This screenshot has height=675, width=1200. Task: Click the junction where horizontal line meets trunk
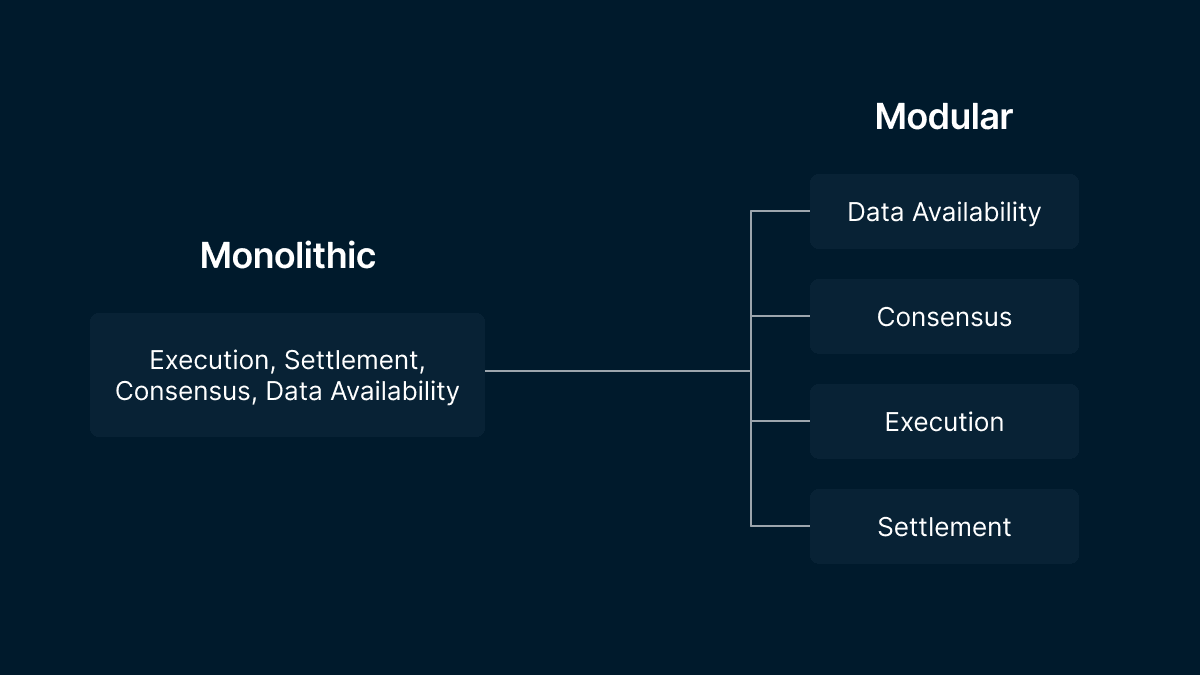[x=751, y=371]
